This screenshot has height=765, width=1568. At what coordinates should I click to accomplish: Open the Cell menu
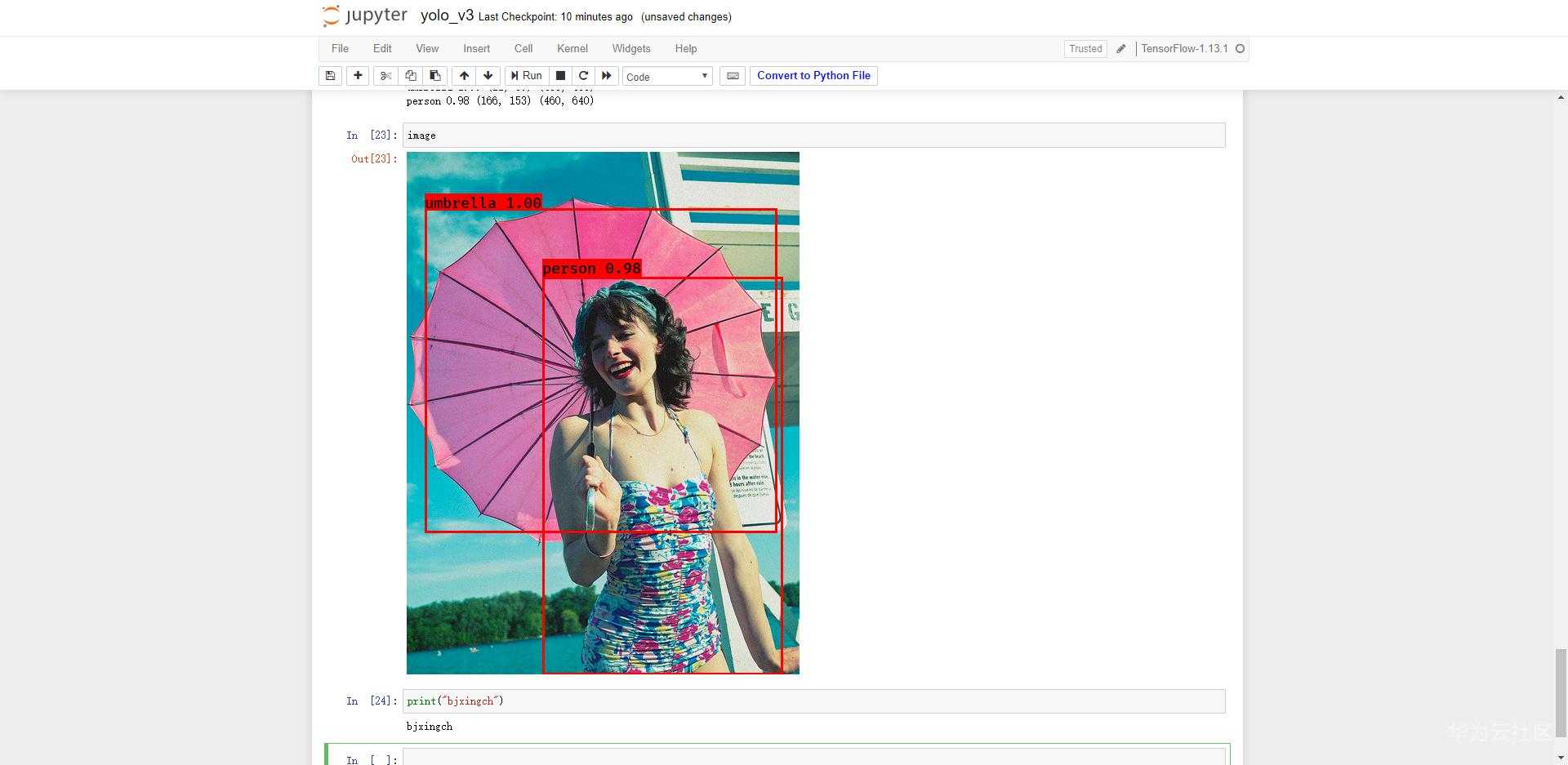click(x=523, y=49)
